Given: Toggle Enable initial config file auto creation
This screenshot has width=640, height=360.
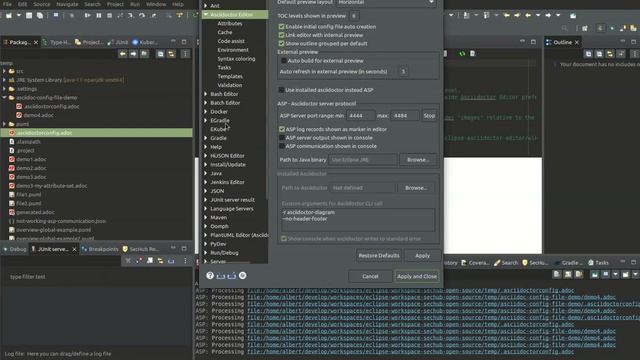Looking at the screenshot, I should tap(281, 27).
